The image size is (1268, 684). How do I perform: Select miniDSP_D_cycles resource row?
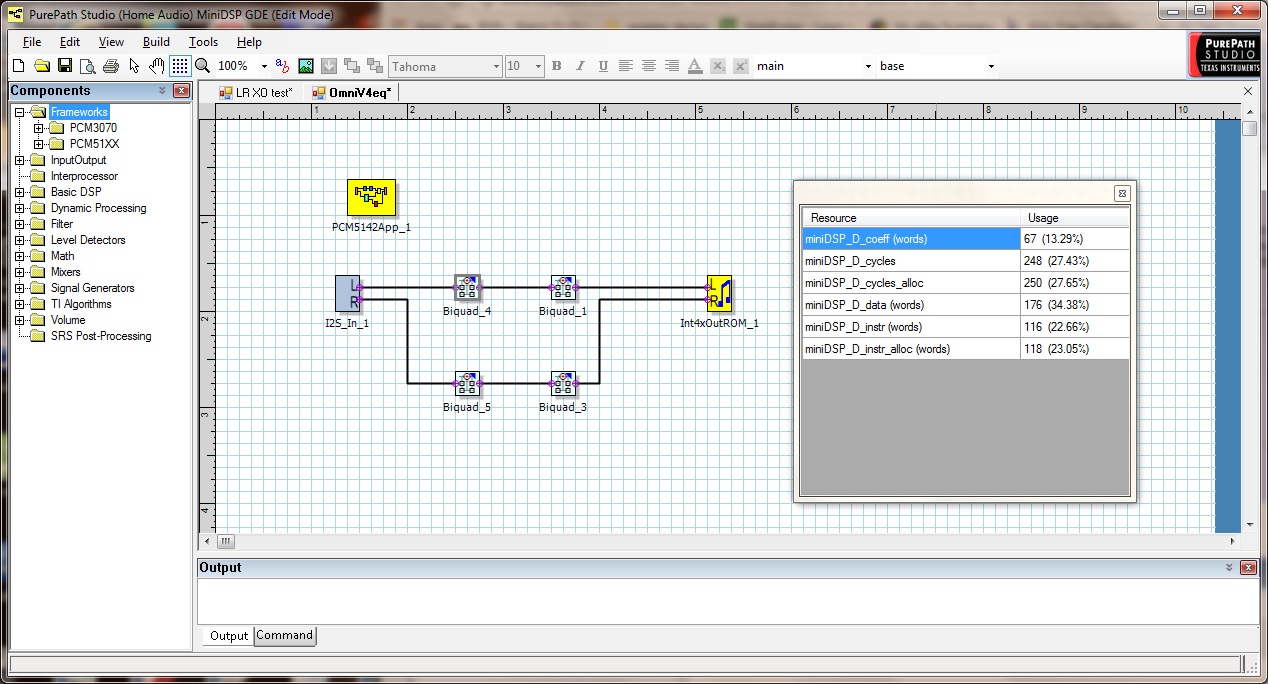[x=966, y=261]
